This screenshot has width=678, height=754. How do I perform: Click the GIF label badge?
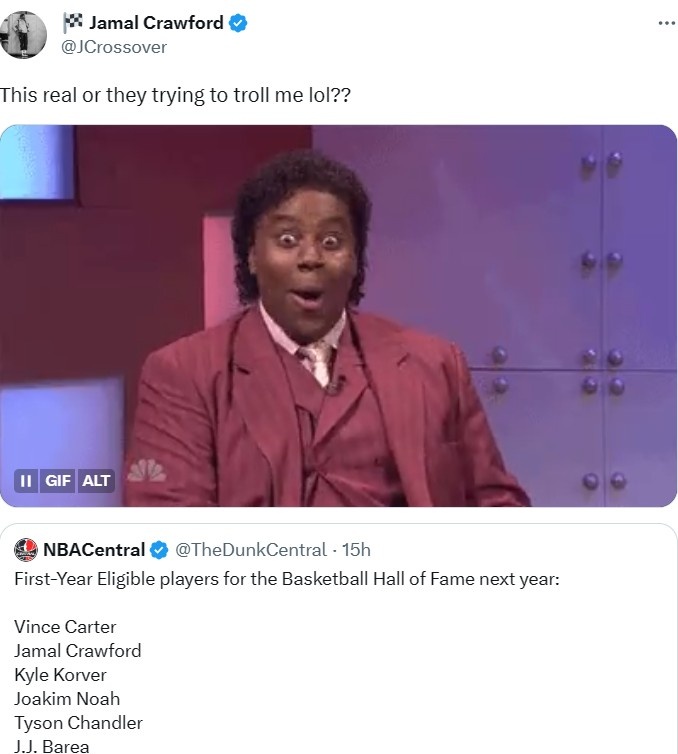[x=58, y=480]
